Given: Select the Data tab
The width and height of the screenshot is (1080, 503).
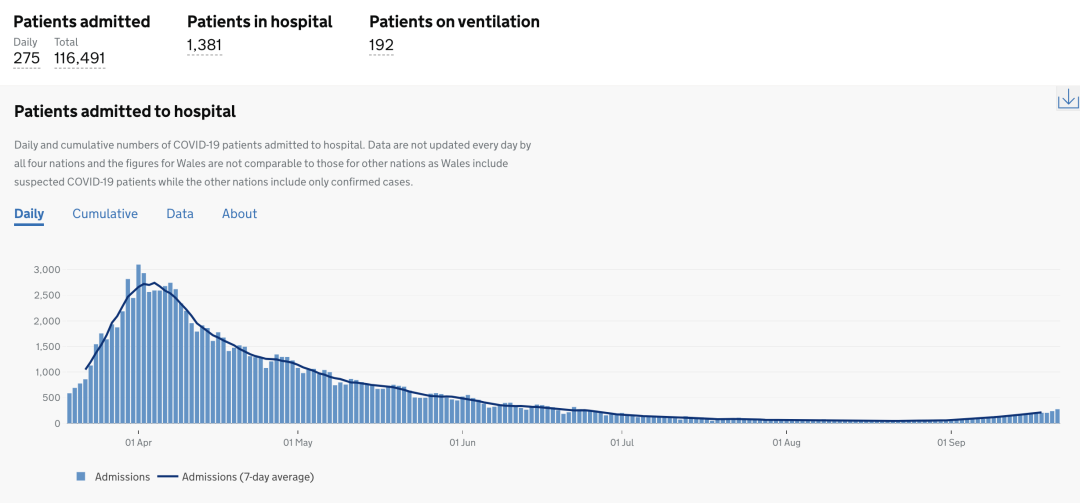Looking at the screenshot, I should 180,214.
